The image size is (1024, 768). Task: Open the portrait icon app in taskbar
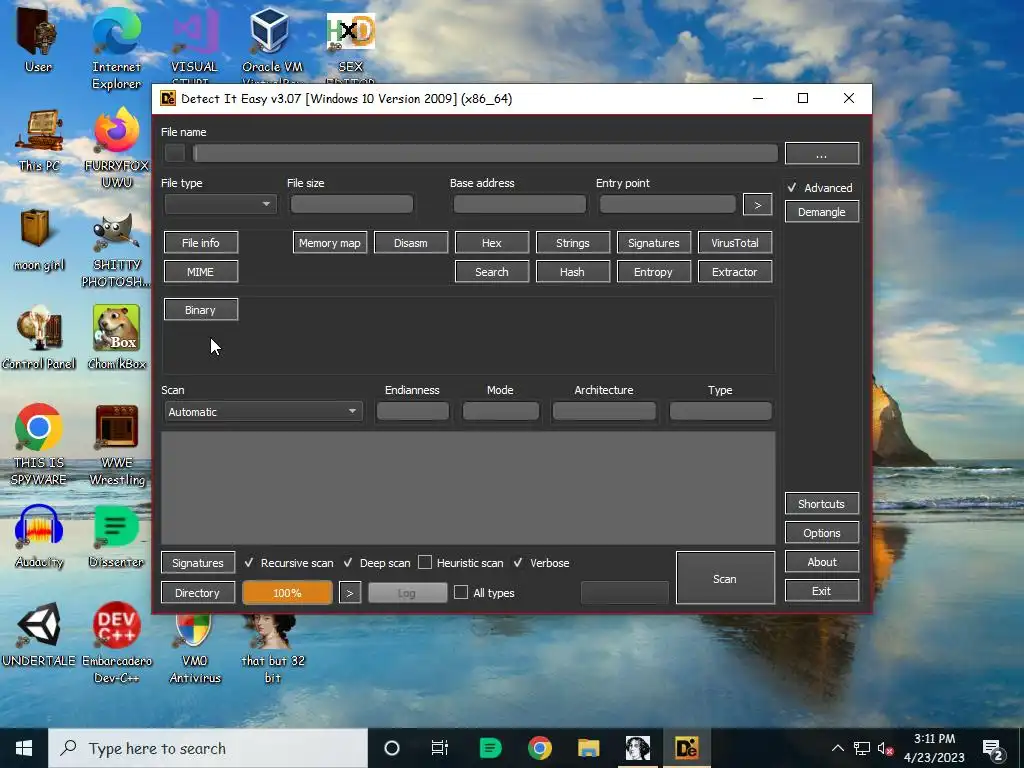tap(637, 748)
